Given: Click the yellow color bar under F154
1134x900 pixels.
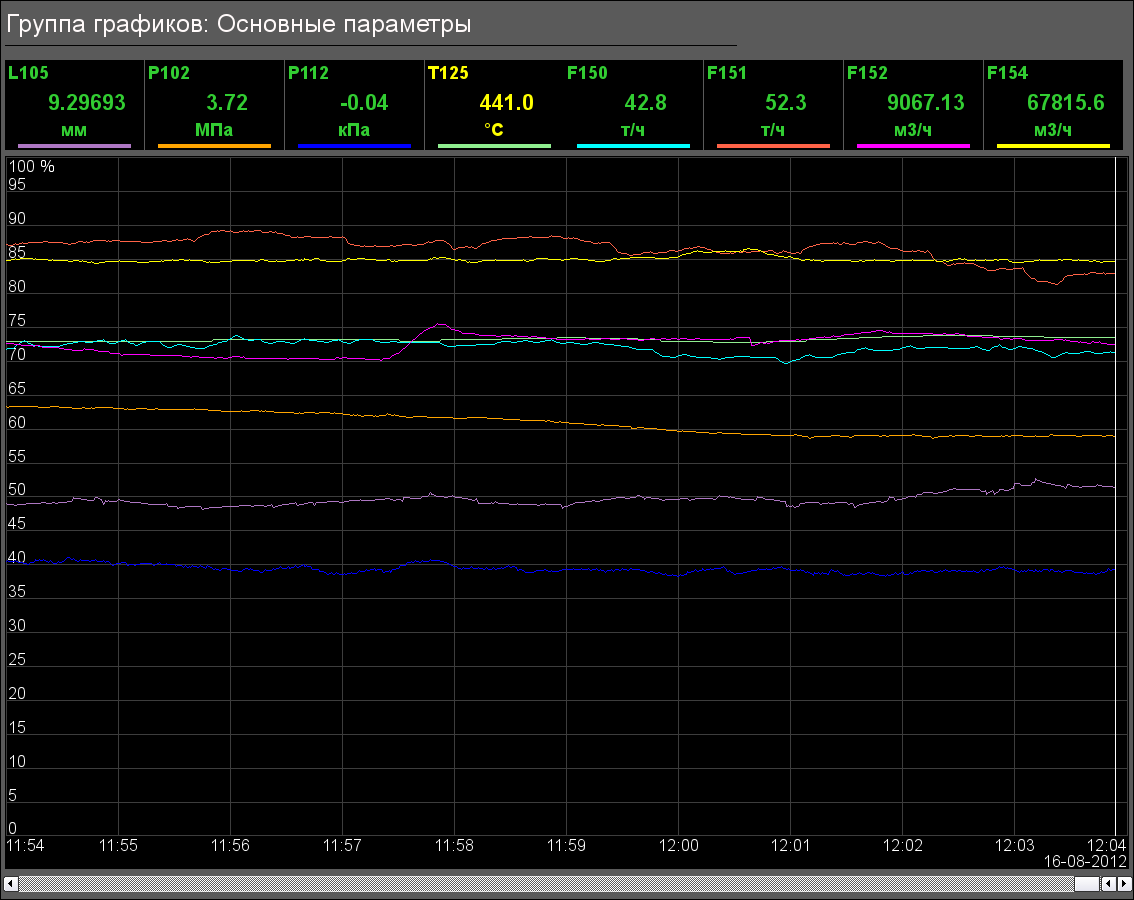Looking at the screenshot, I should [1053, 146].
